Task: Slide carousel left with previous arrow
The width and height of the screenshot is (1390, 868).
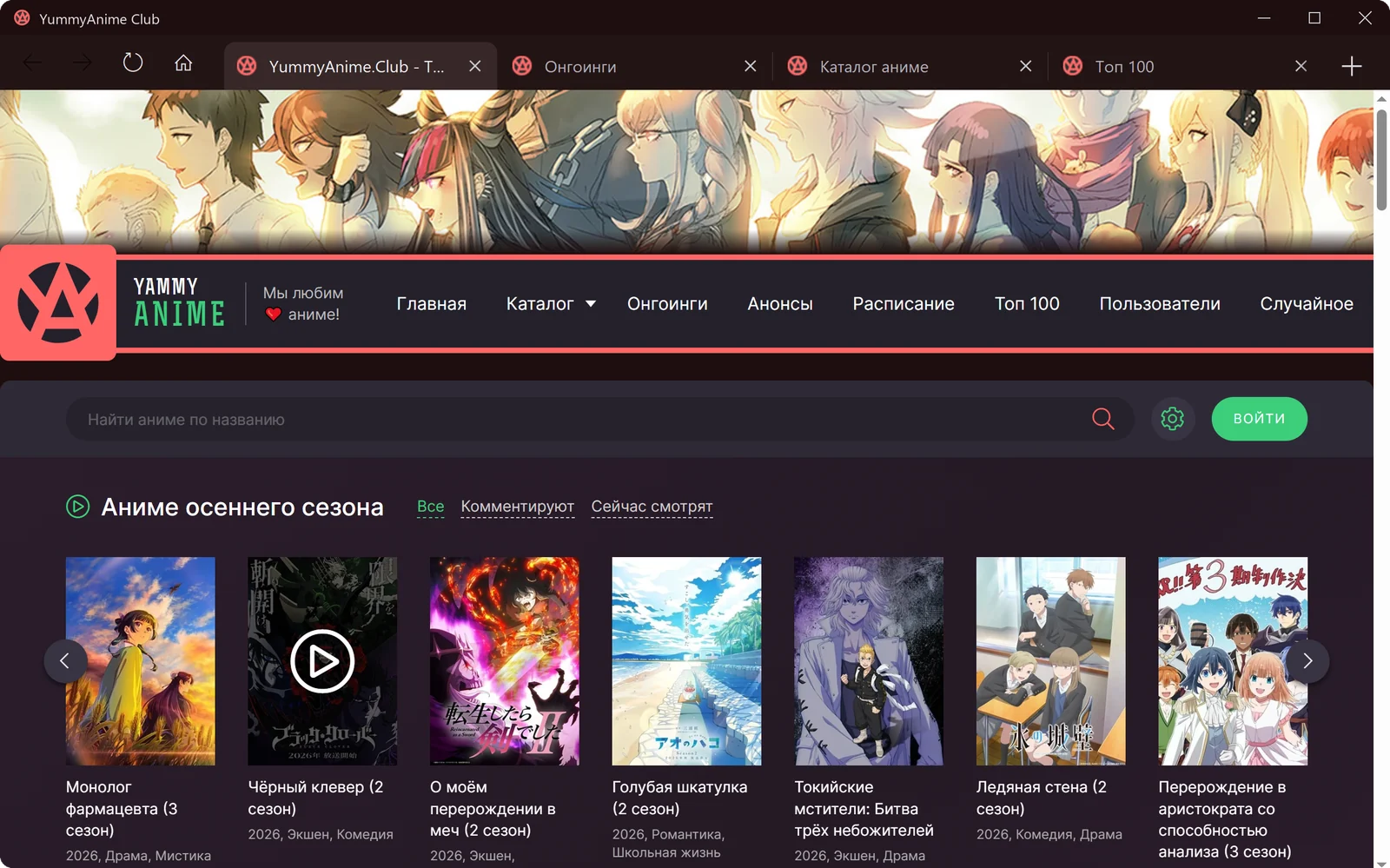Action: (x=65, y=661)
